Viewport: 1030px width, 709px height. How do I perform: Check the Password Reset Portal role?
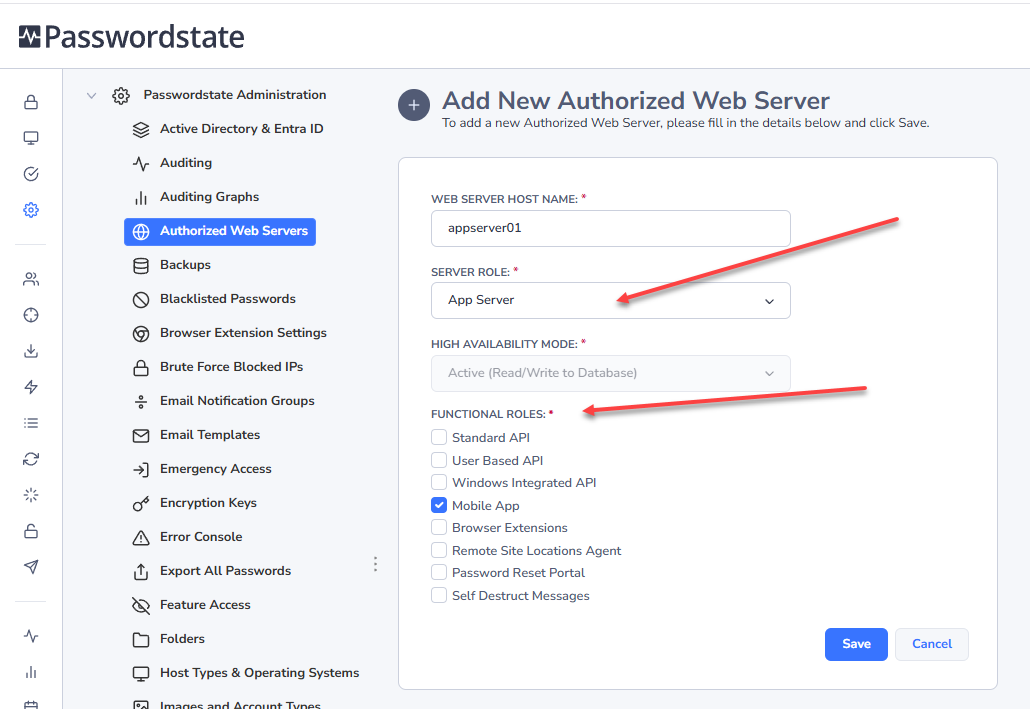click(439, 572)
